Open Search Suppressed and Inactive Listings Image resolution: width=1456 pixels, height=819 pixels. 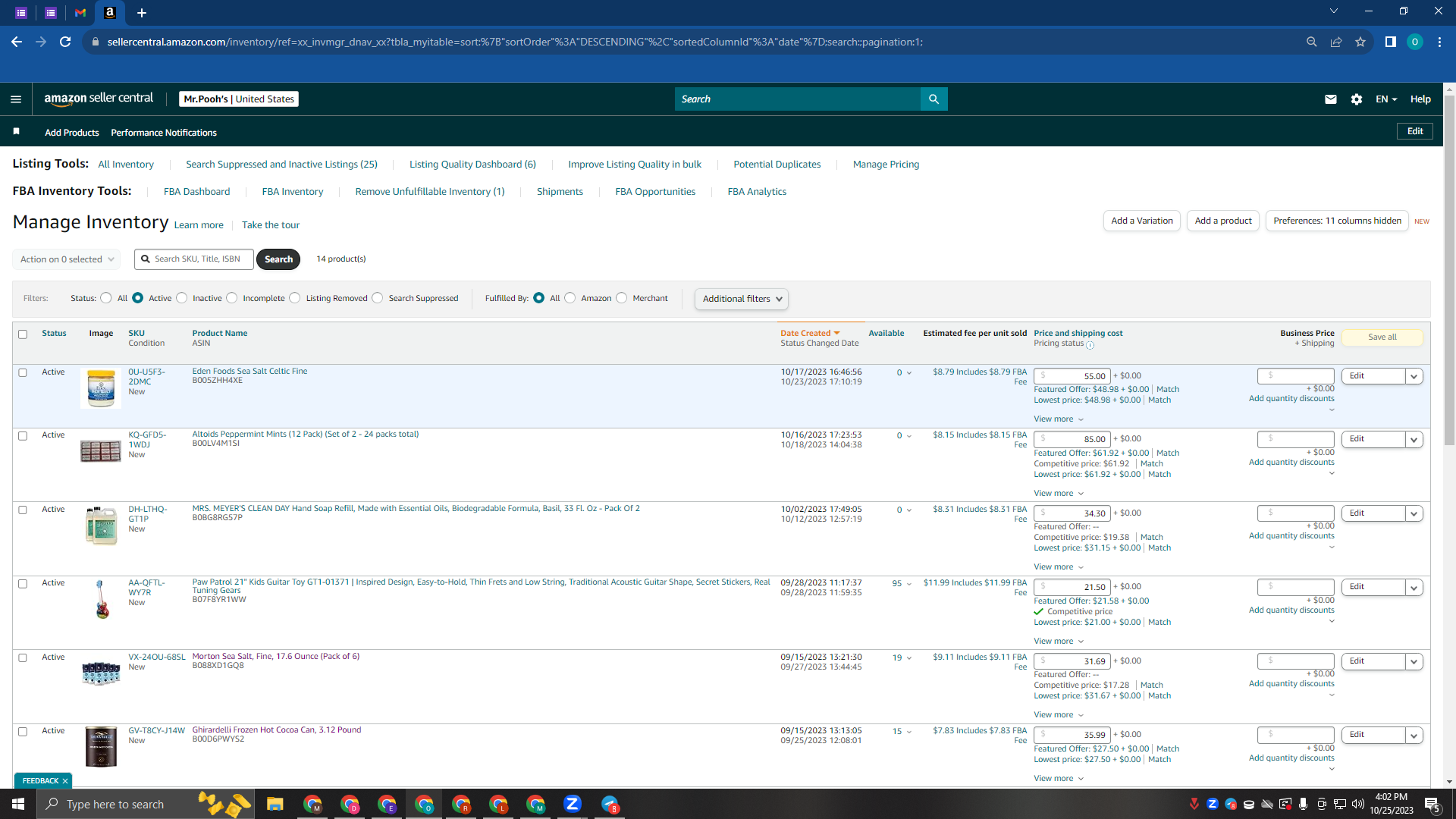point(281,165)
